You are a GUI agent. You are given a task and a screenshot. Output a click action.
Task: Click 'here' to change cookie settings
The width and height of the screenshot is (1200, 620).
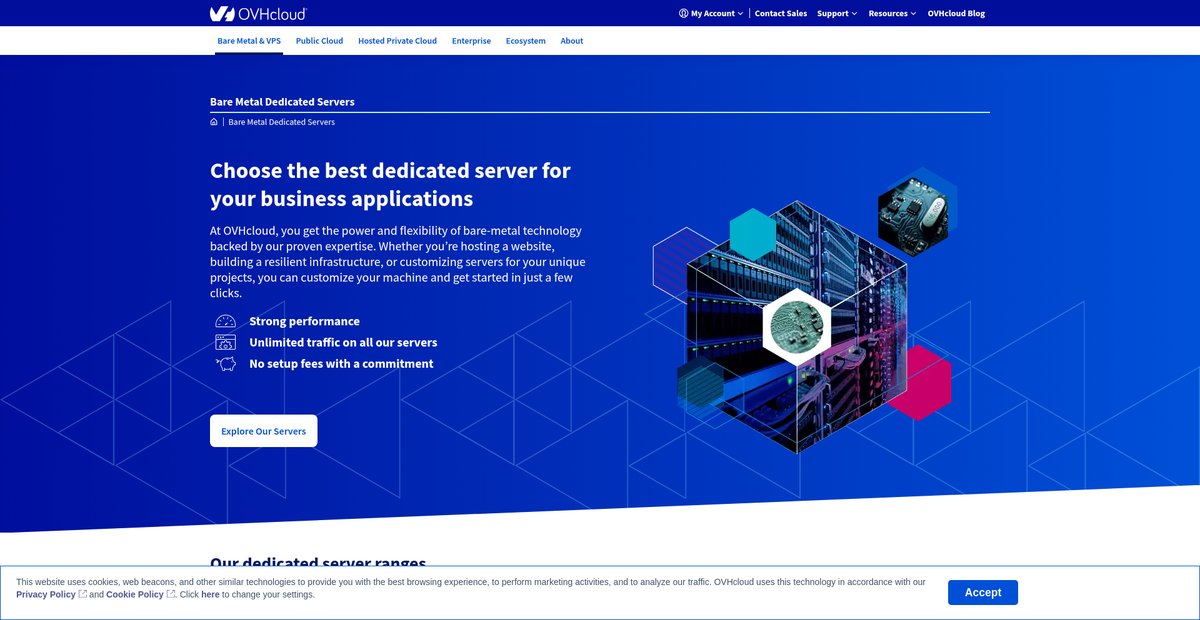click(x=210, y=594)
